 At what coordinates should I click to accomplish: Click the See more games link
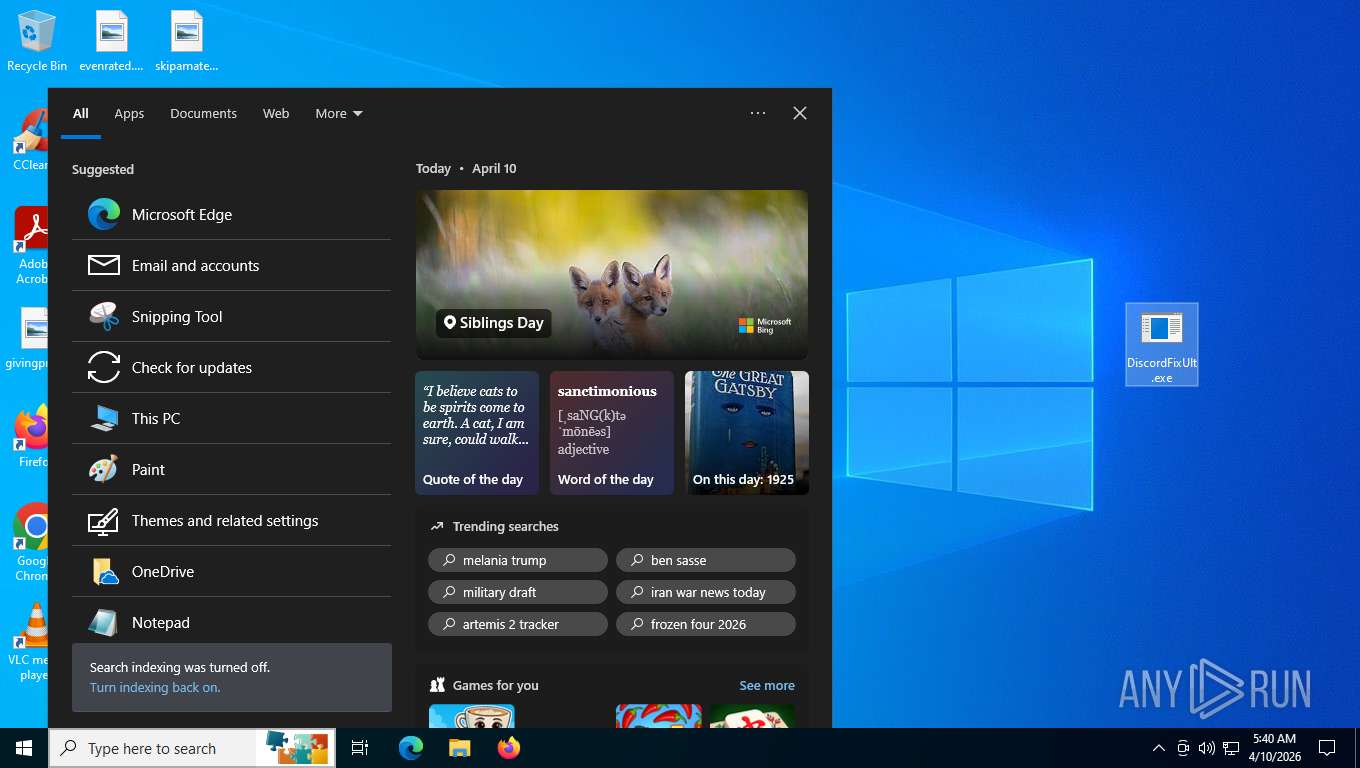pyautogui.click(x=767, y=685)
